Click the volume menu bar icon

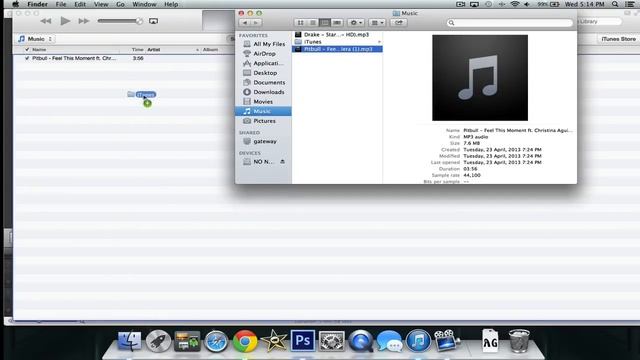coord(527,4)
